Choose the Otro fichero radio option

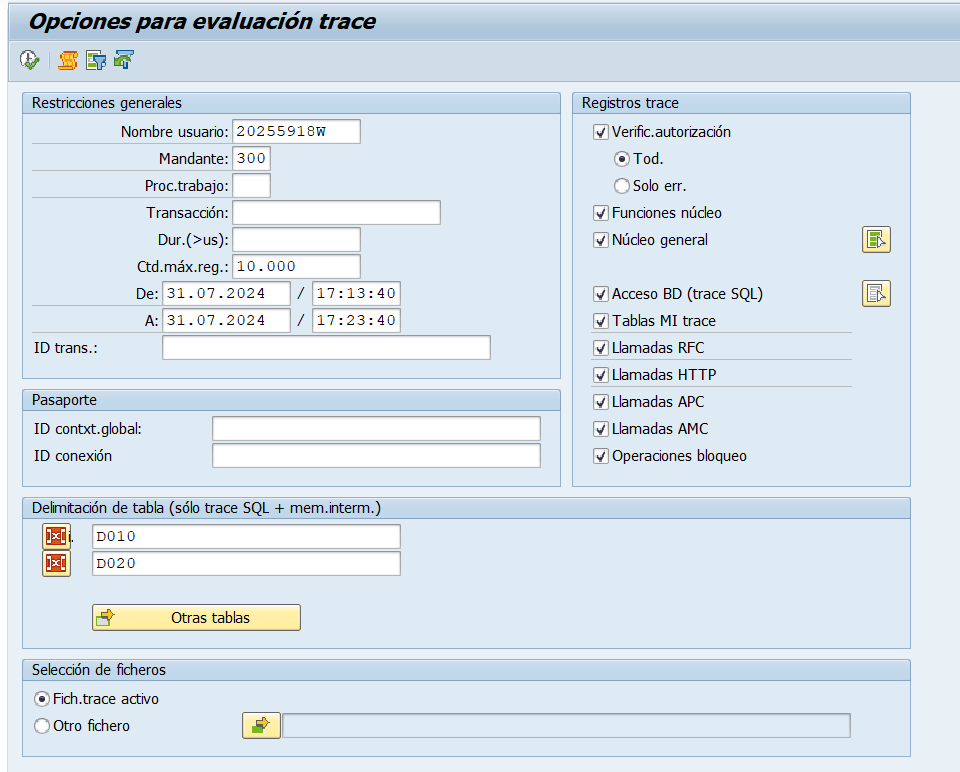[x=42, y=726]
